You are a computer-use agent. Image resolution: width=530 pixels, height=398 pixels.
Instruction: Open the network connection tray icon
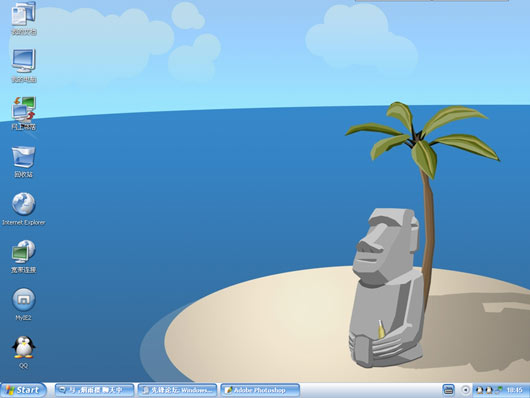(499, 390)
